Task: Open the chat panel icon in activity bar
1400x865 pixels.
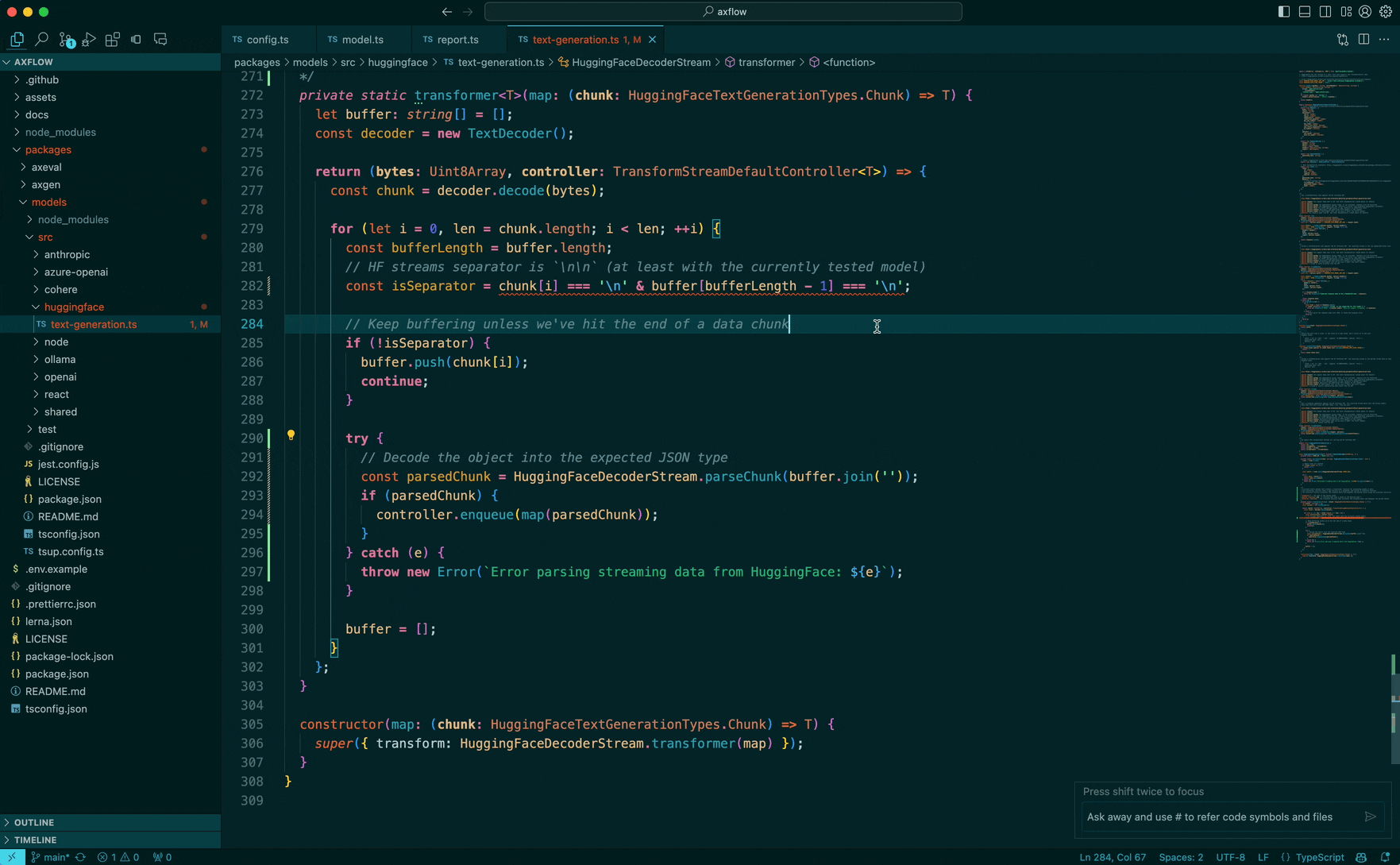Action: [x=160, y=39]
